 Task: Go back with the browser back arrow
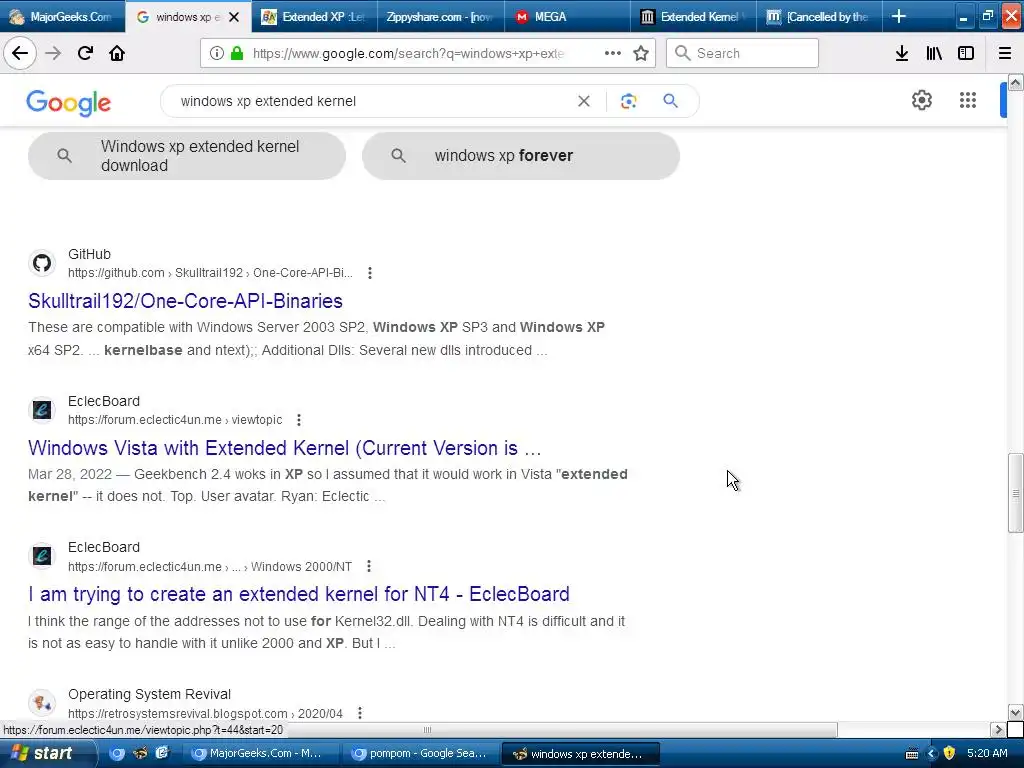click(20, 53)
